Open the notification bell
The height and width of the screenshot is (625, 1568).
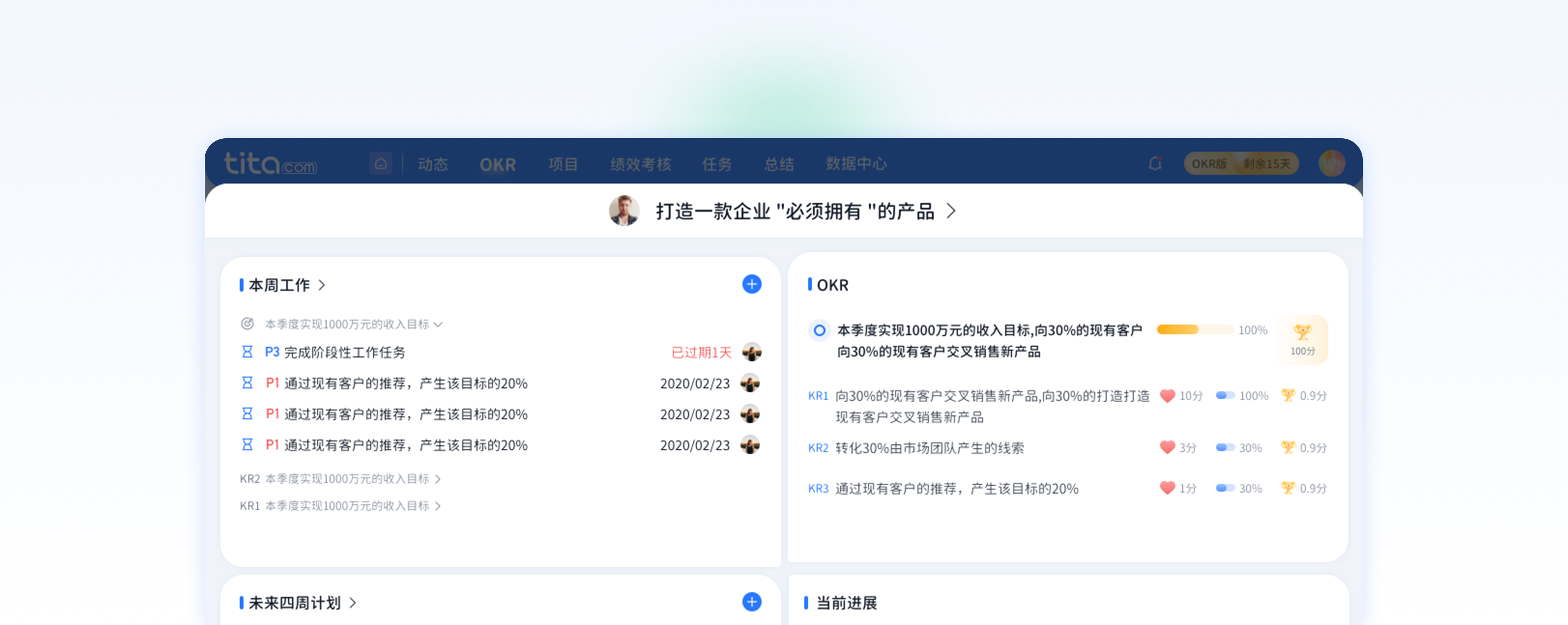coord(1155,163)
